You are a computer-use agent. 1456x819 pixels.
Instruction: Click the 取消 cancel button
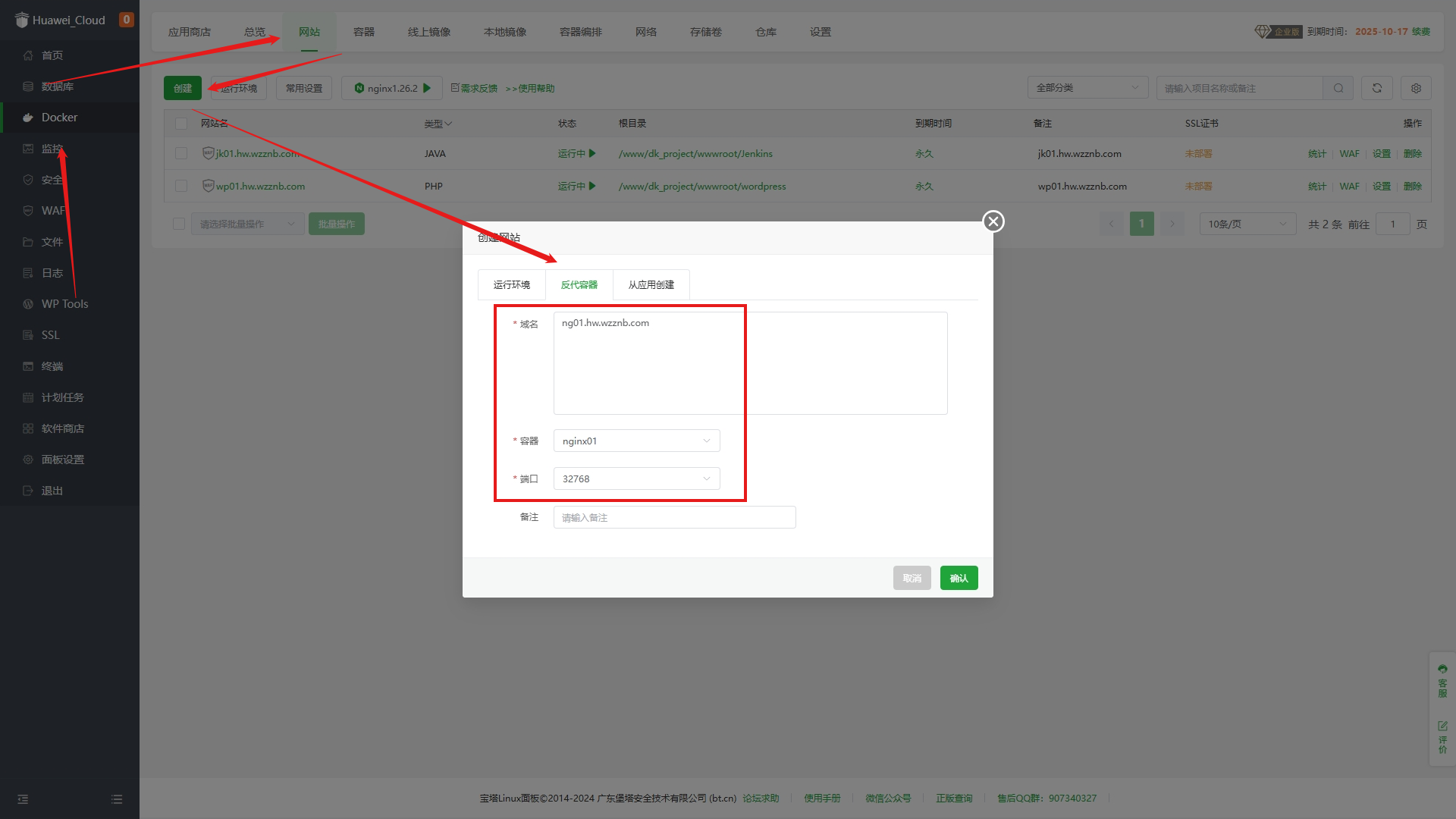tap(912, 578)
